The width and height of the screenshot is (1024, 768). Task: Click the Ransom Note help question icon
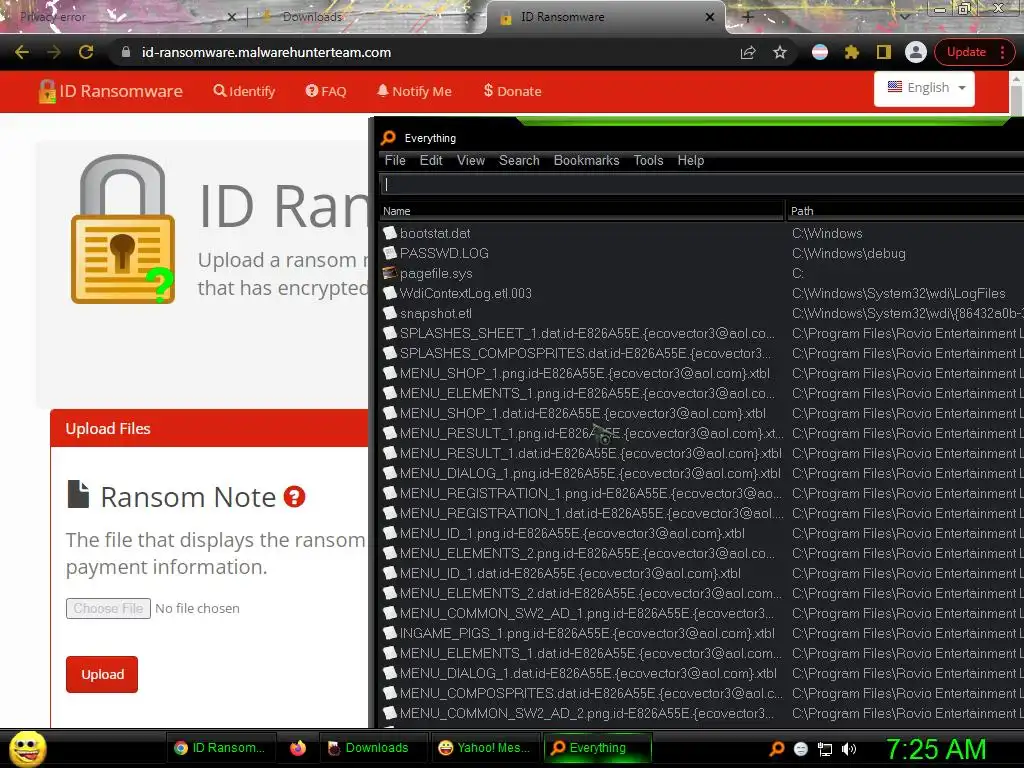295,497
